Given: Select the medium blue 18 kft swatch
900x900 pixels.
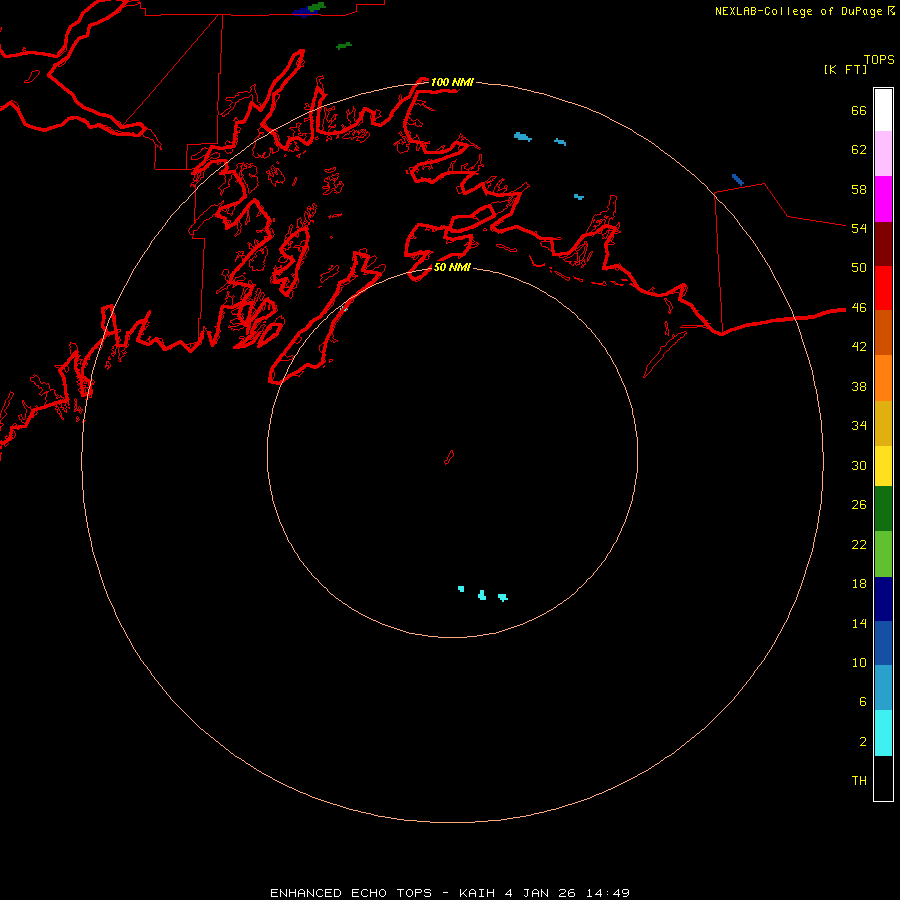Looking at the screenshot, I should [x=883, y=643].
